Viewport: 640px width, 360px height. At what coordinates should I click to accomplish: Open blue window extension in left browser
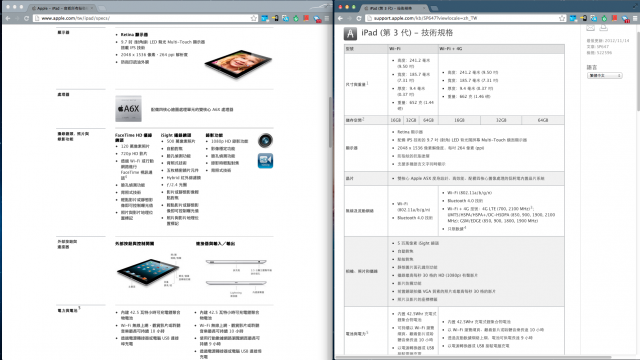pyautogui.click(x=265, y=18)
